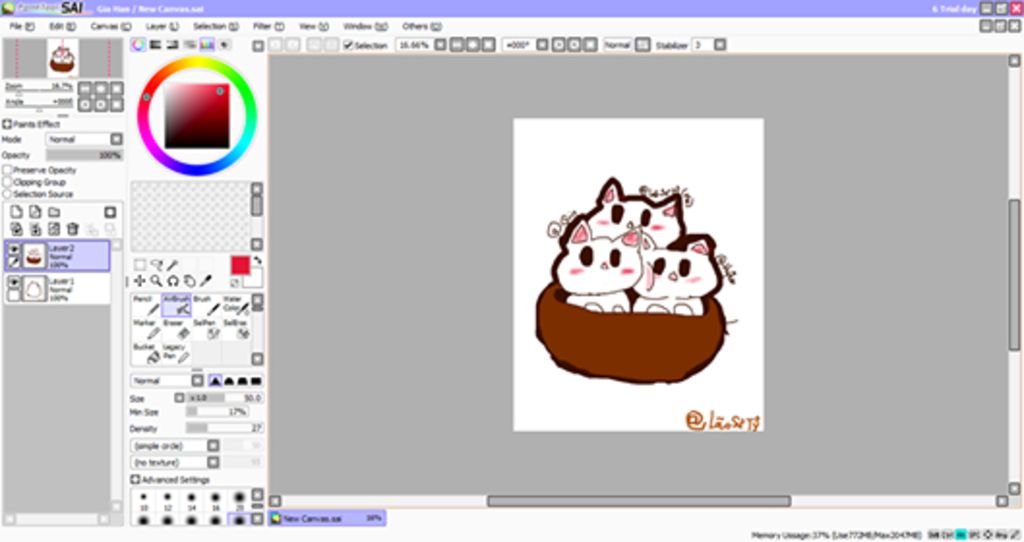Open the Filter menu
This screenshot has height=542, width=1024.
tap(268, 26)
